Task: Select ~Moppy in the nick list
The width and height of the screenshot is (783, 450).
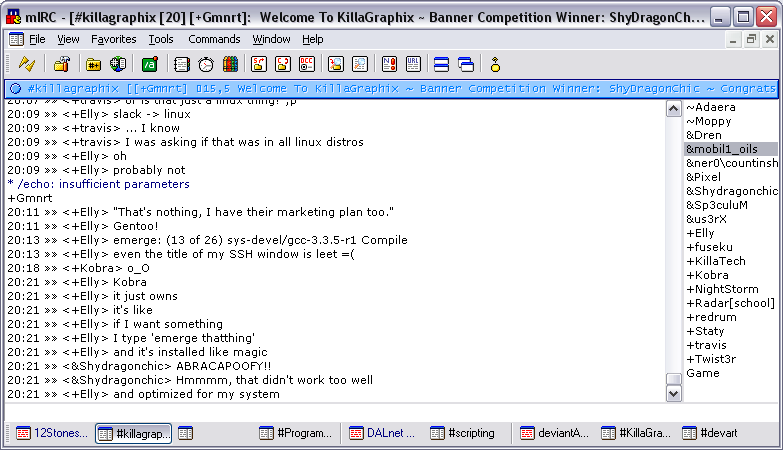Action: coord(709,121)
